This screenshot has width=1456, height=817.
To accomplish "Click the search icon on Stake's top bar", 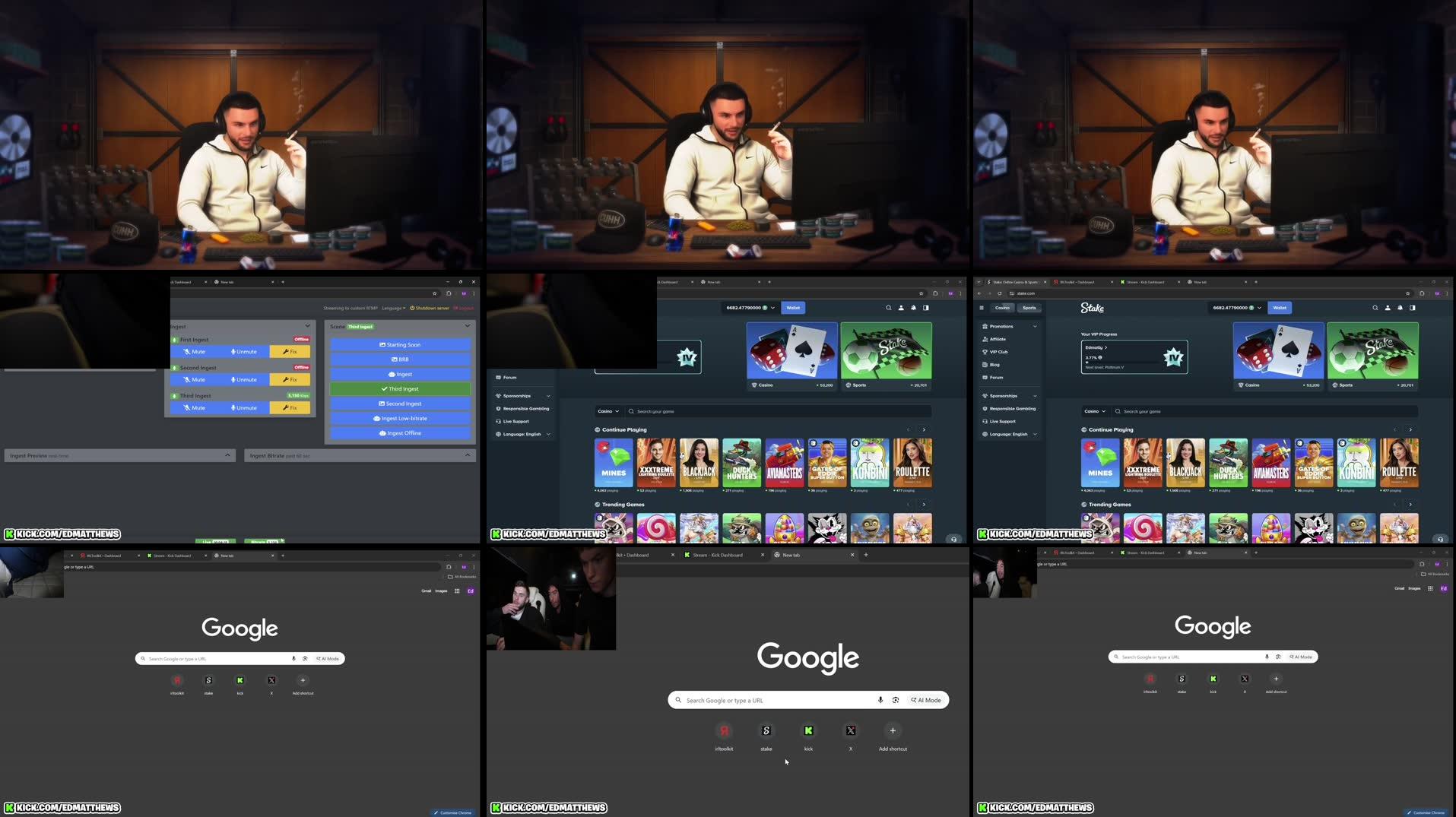I will click(x=1375, y=308).
